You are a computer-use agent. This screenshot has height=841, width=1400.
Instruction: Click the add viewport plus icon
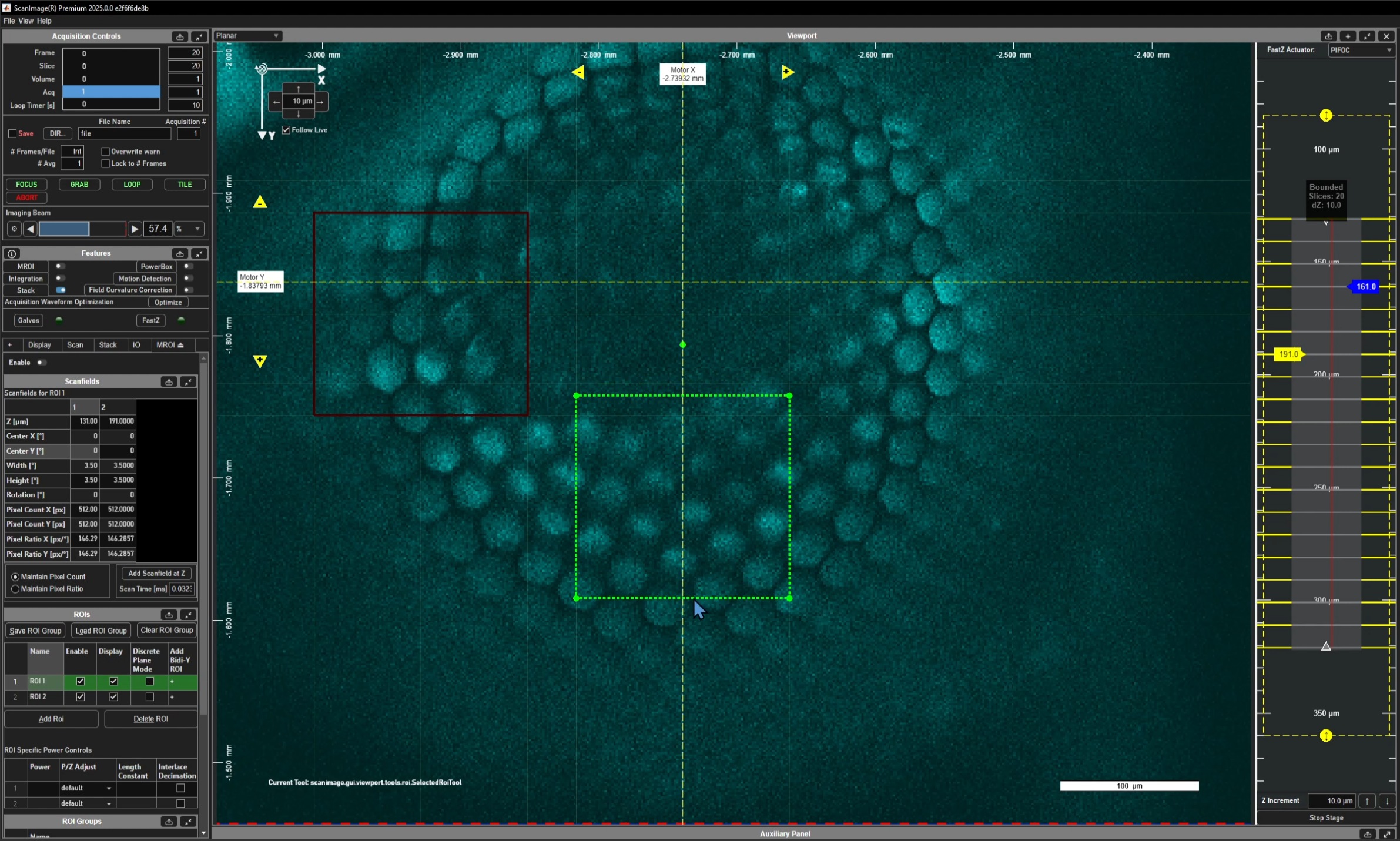coord(1348,36)
